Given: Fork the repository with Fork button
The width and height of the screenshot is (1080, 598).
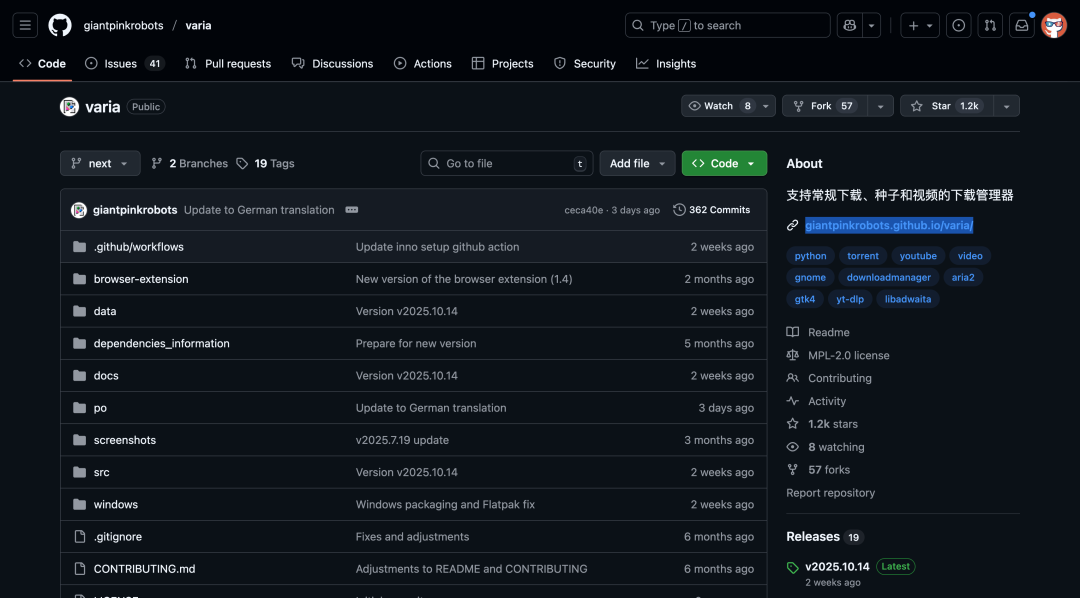Looking at the screenshot, I should point(824,106).
